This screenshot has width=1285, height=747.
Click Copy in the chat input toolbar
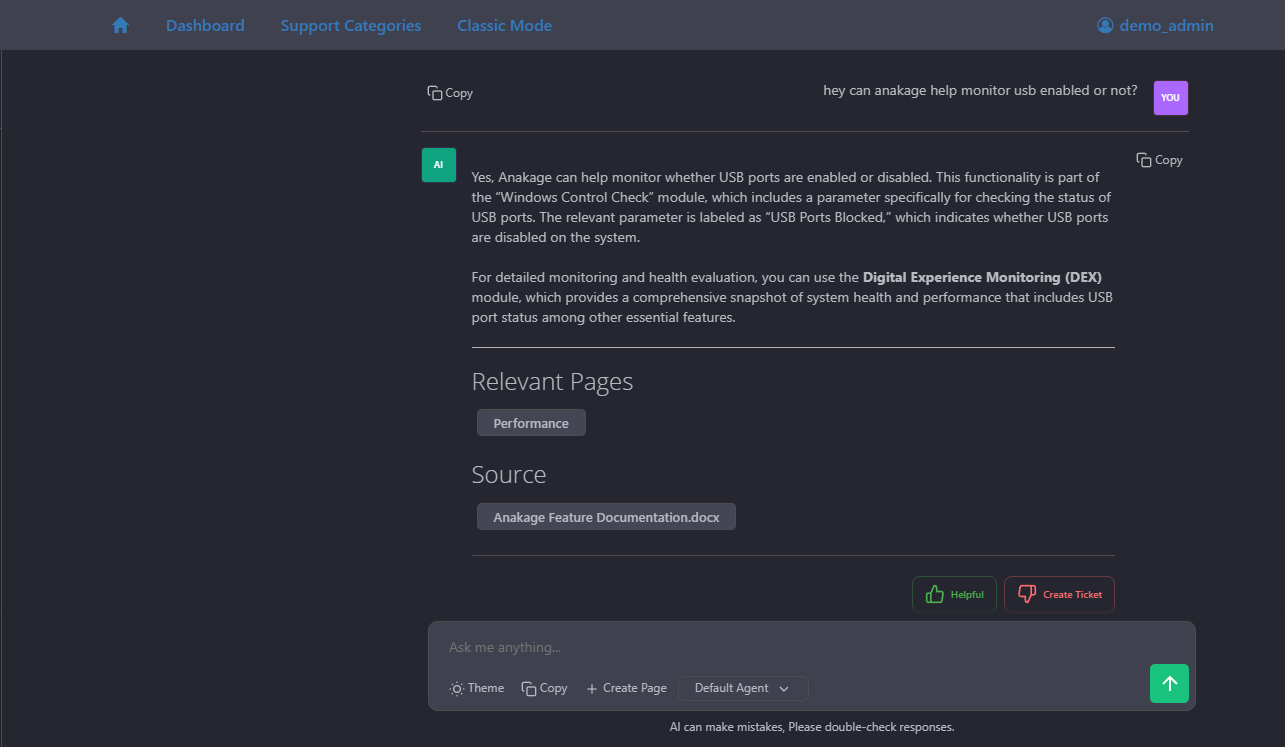(x=544, y=688)
